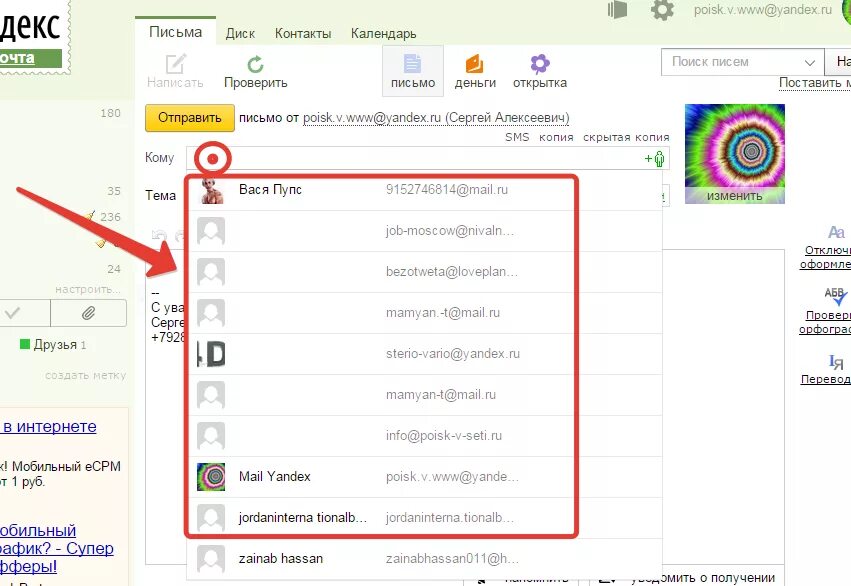Click the themes icon beside the gear

click(x=617, y=10)
